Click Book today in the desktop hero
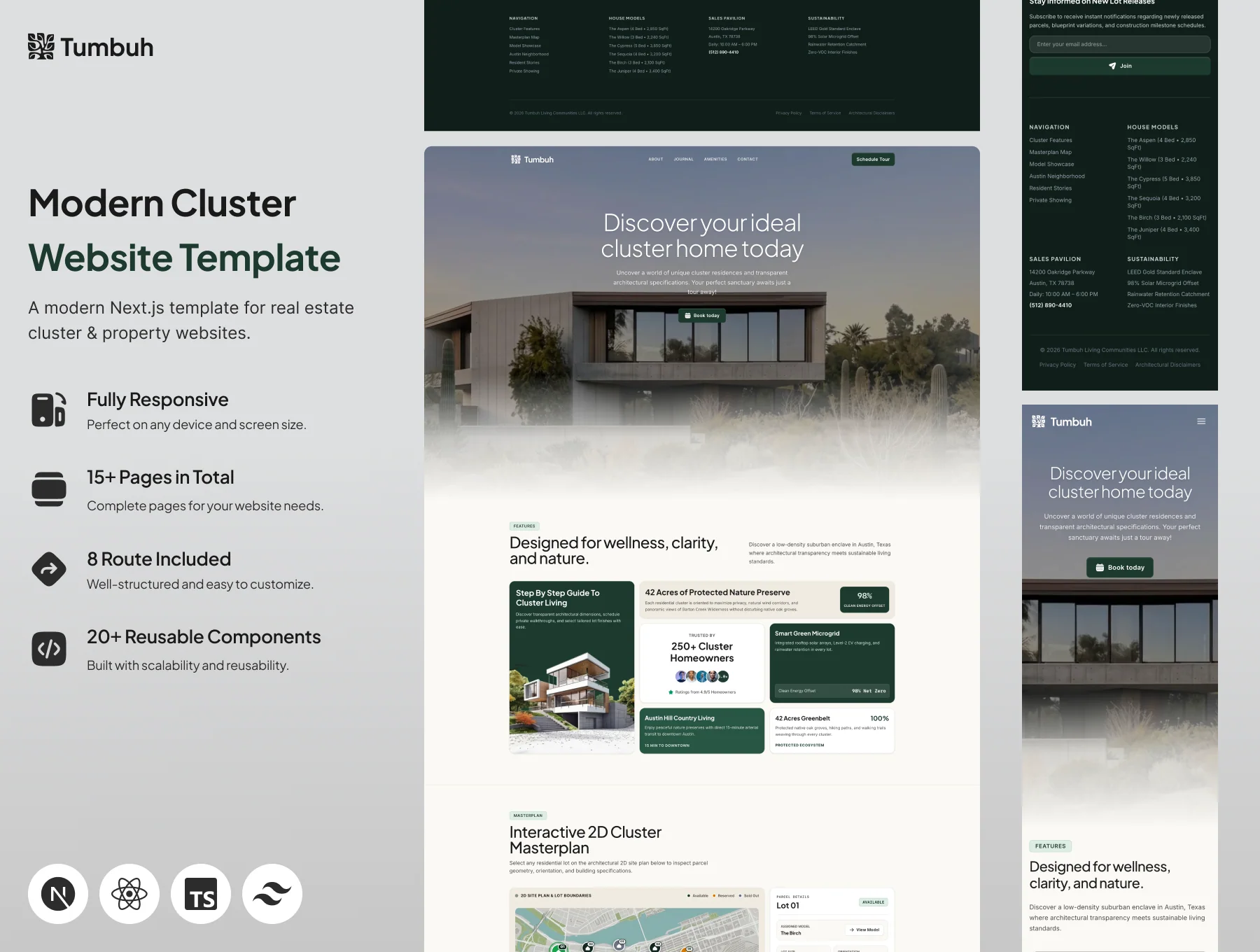 click(x=702, y=316)
